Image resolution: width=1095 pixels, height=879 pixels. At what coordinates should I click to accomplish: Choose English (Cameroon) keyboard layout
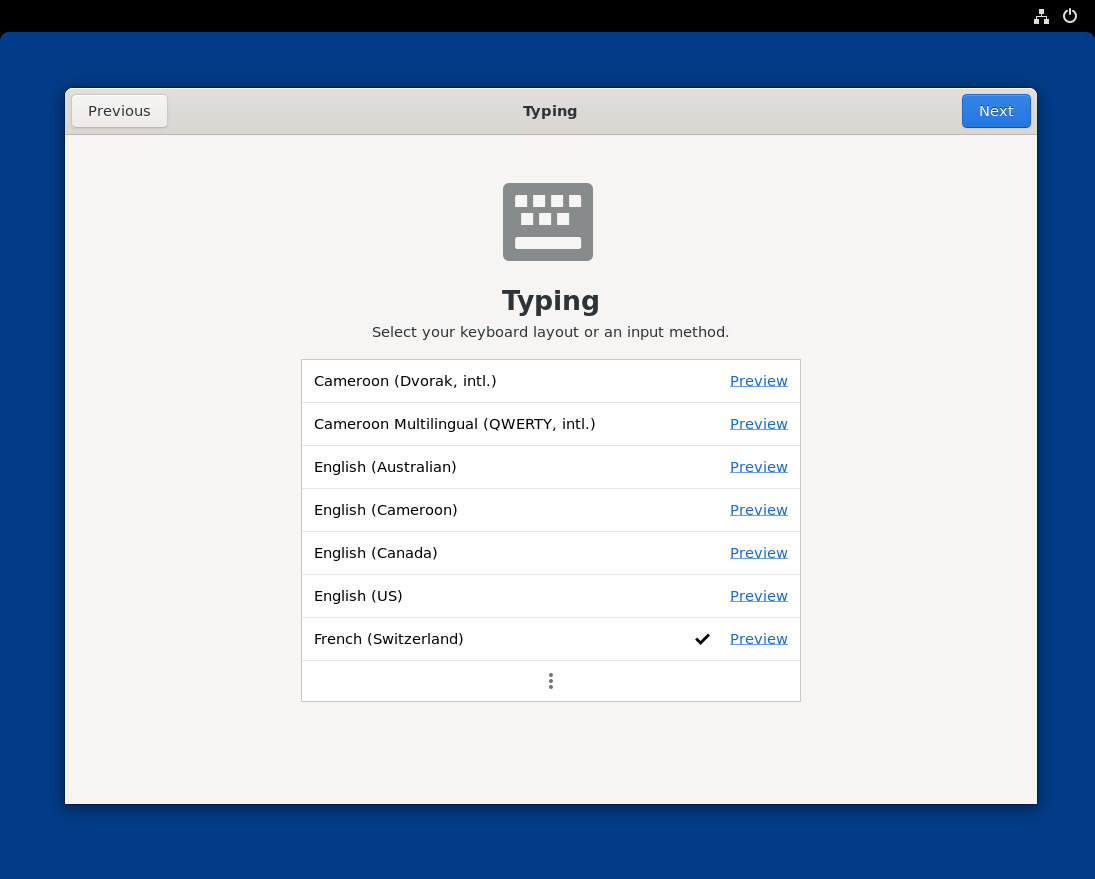(x=385, y=510)
